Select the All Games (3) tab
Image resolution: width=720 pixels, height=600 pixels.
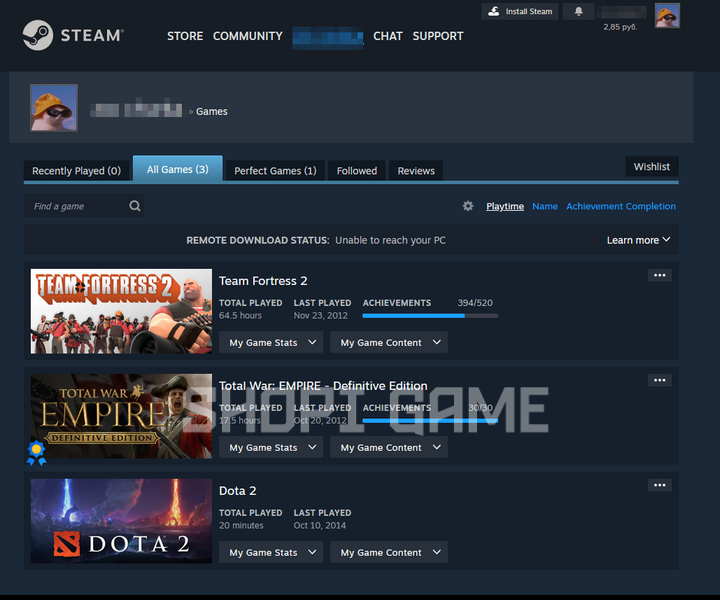point(178,168)
